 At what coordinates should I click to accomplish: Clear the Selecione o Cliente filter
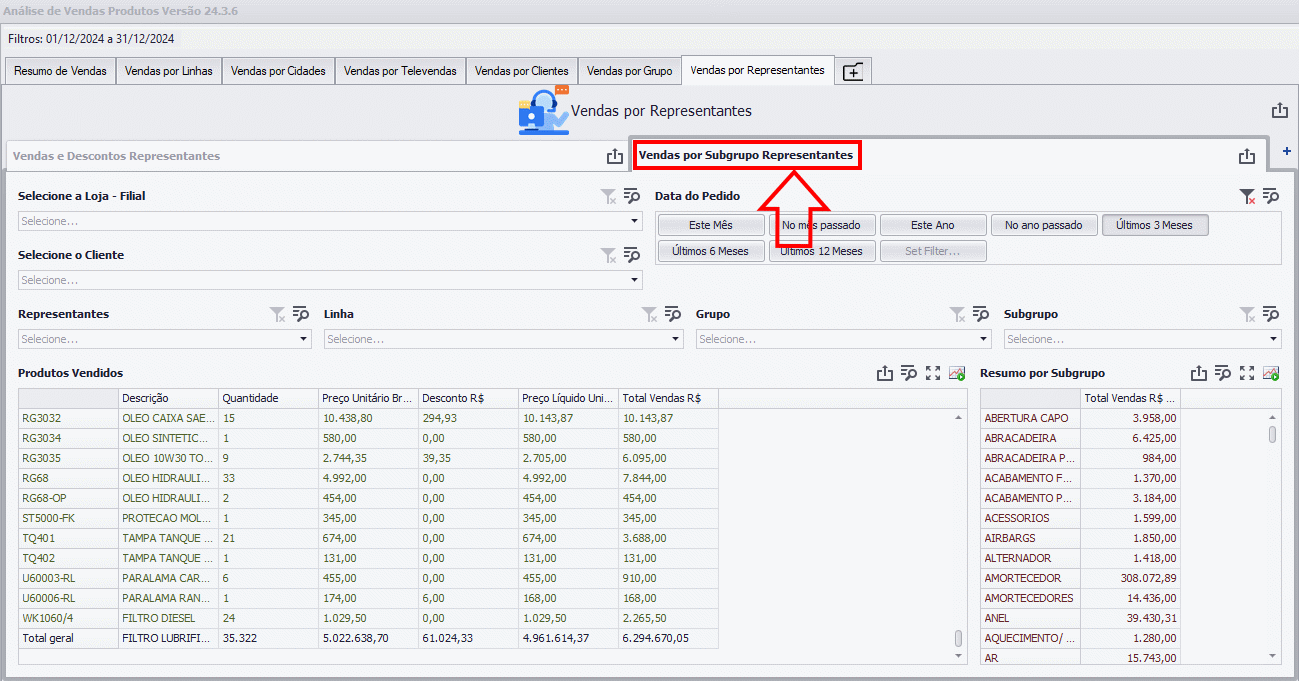pyautogui.click(x=608, y=255)
